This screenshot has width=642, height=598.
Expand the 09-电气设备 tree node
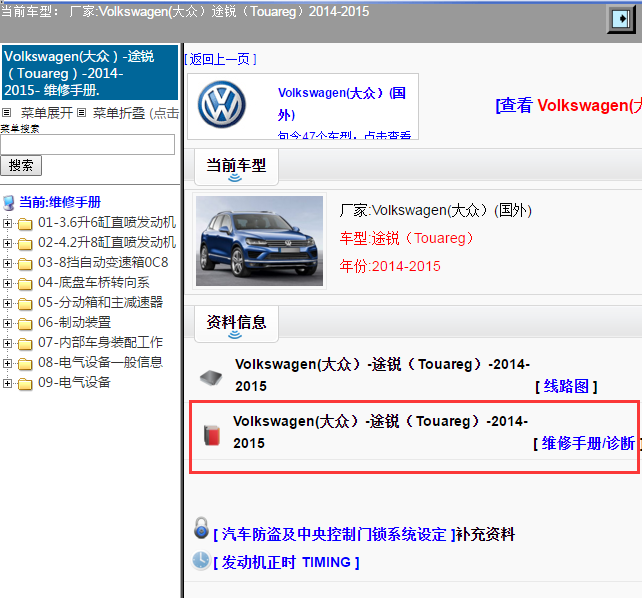[7, 384]
